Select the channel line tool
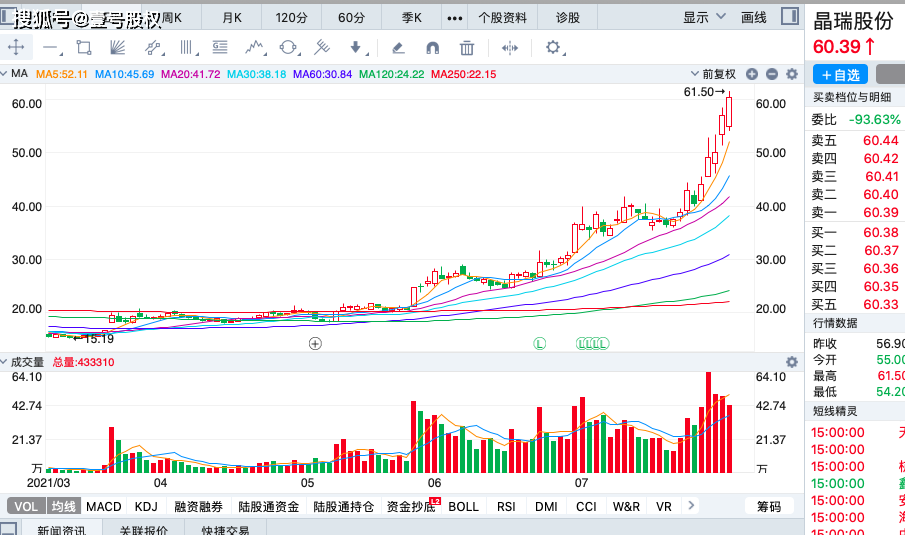This screenshot has width=905, height=535. [153, 48]
